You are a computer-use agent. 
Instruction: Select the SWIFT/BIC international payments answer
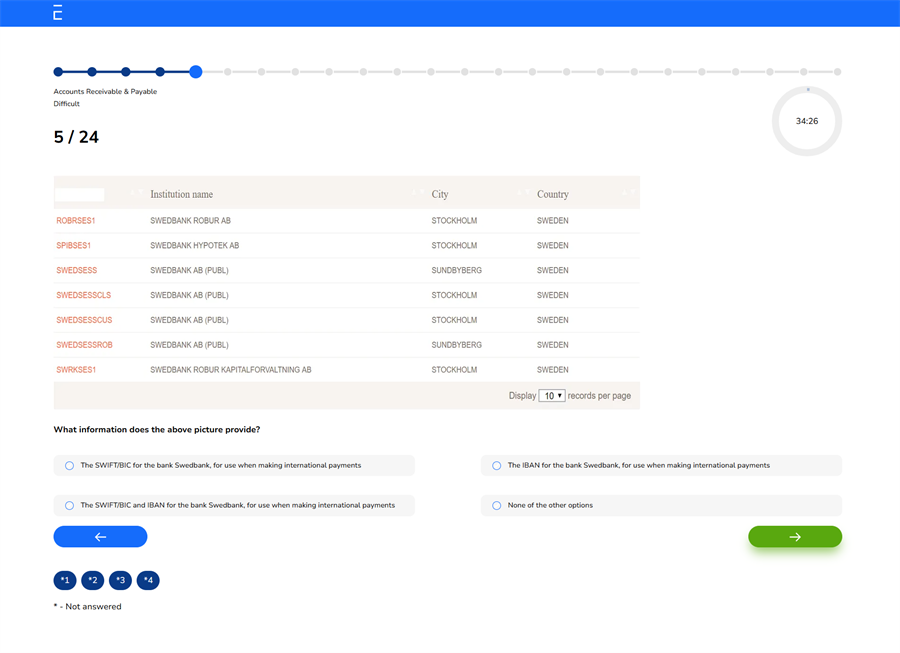[x=69, y=465]
